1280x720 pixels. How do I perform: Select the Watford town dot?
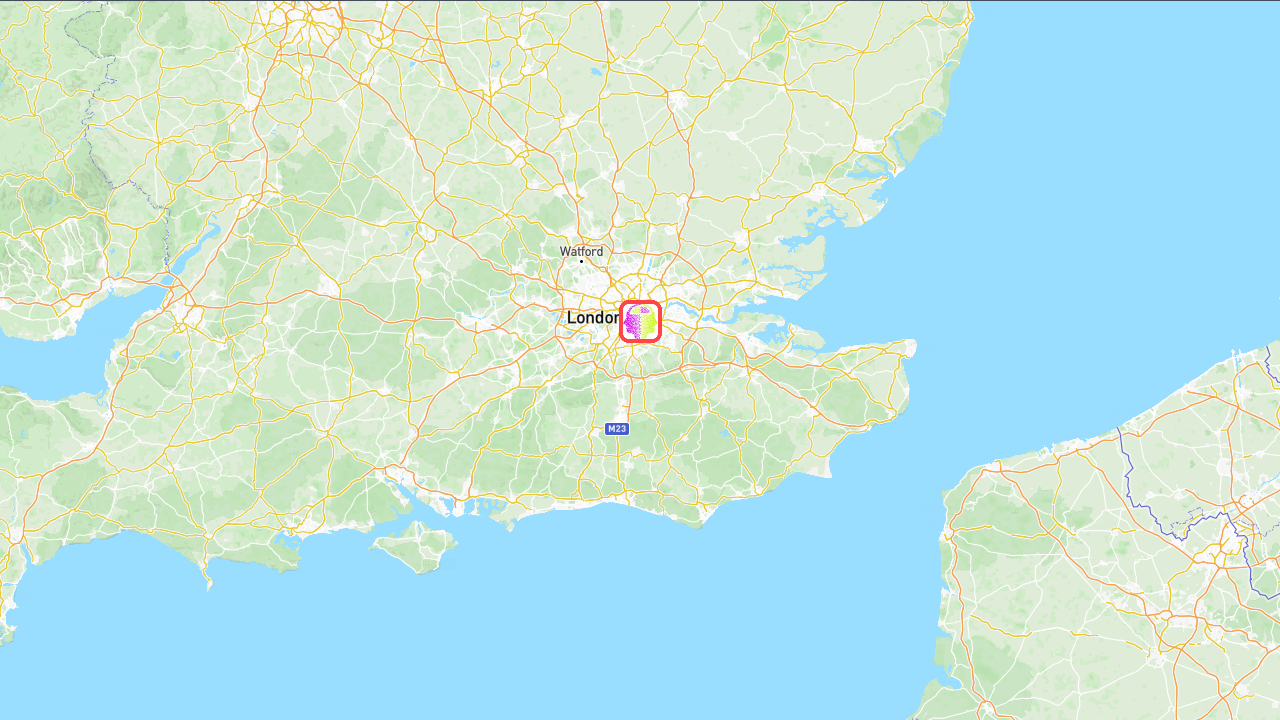pyautogui.click(x=582, y=262)
